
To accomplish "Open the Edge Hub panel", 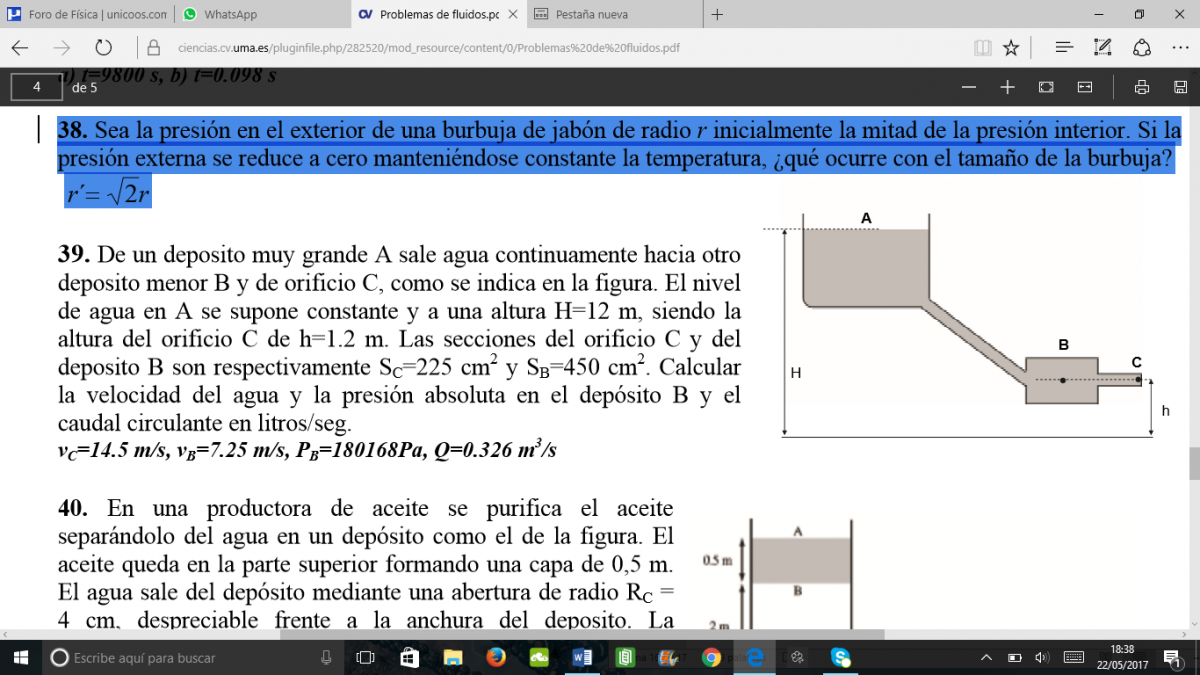I will 1064,47.
